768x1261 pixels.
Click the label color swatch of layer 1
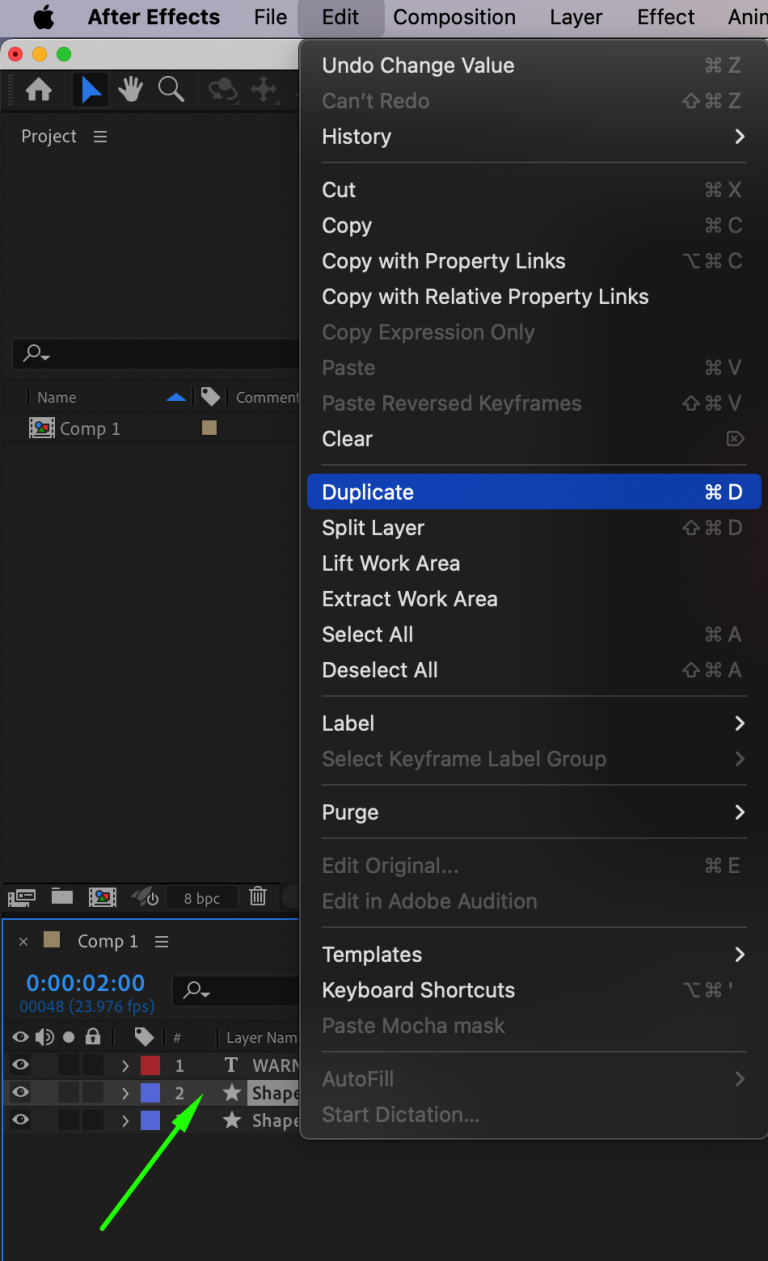150,1065
